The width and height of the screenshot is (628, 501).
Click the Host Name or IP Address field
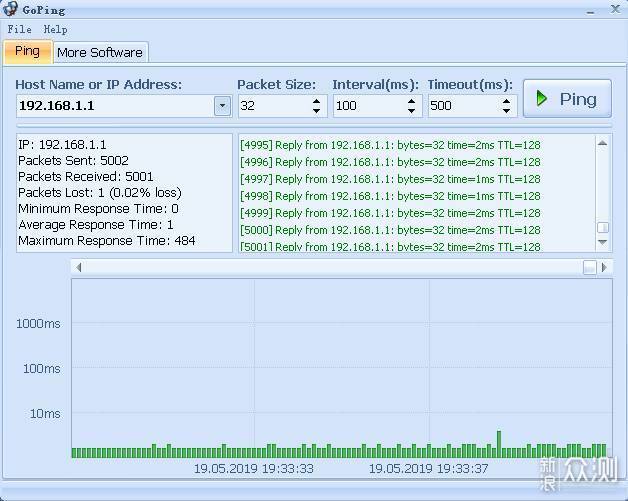[x=116, y=106]
